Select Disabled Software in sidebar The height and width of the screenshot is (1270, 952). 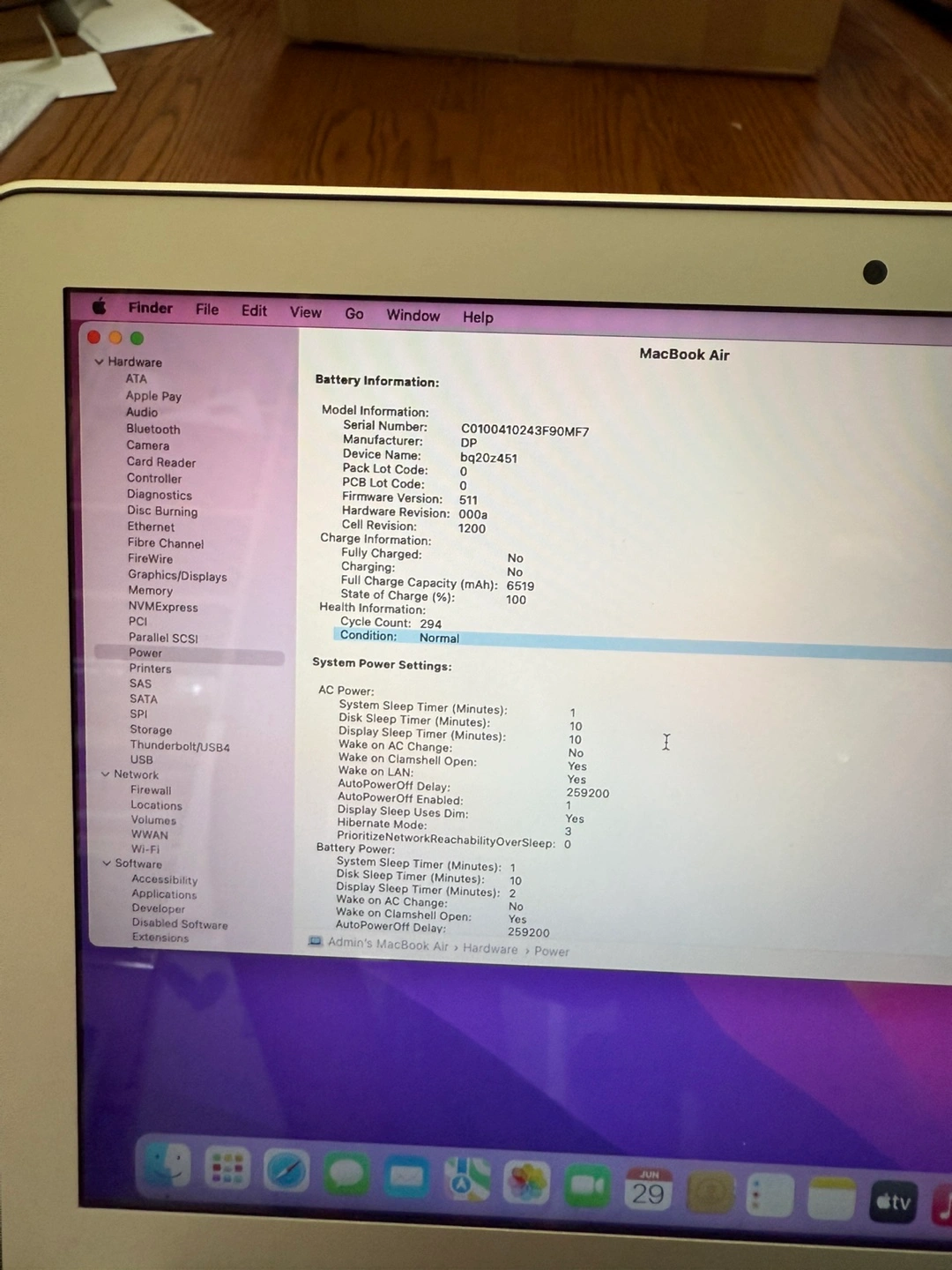[x=180, y=924]
